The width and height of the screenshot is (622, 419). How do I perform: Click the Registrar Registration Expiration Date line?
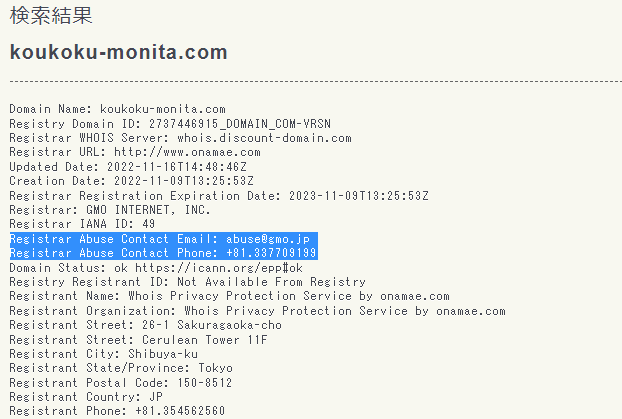(218, 196)
